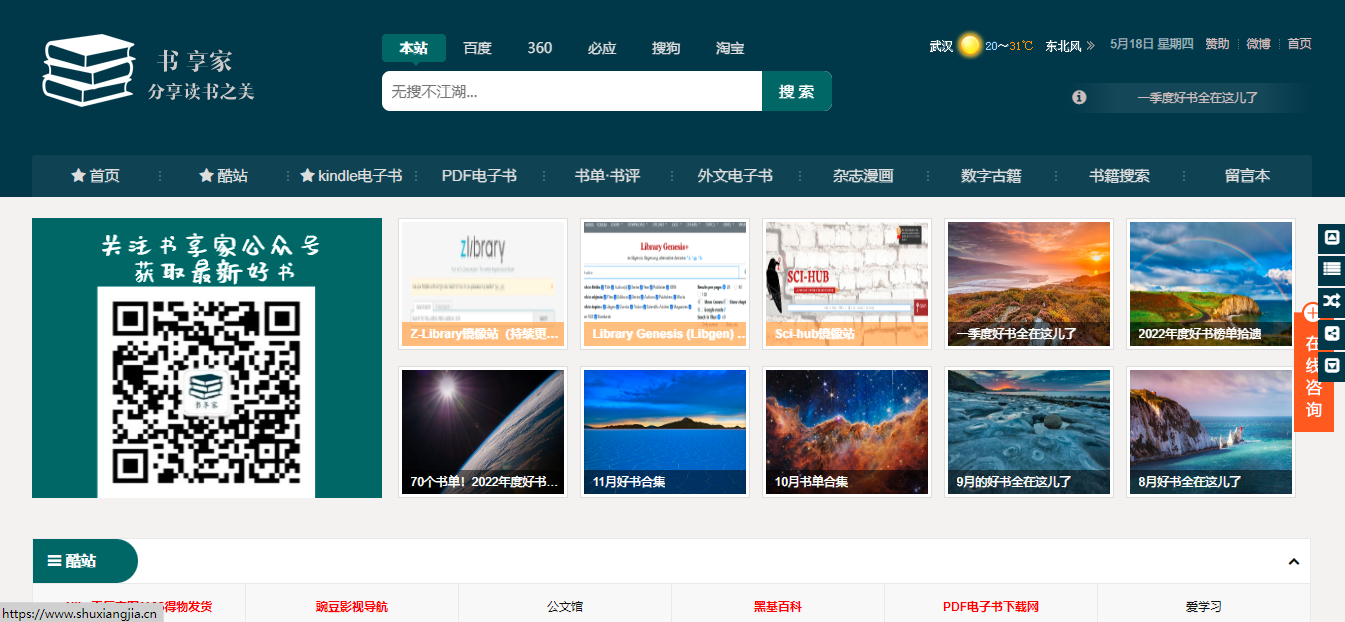Open the 爱学习 link
Viewport: 1345px width, 622px height.
[x=1204, y=606]
